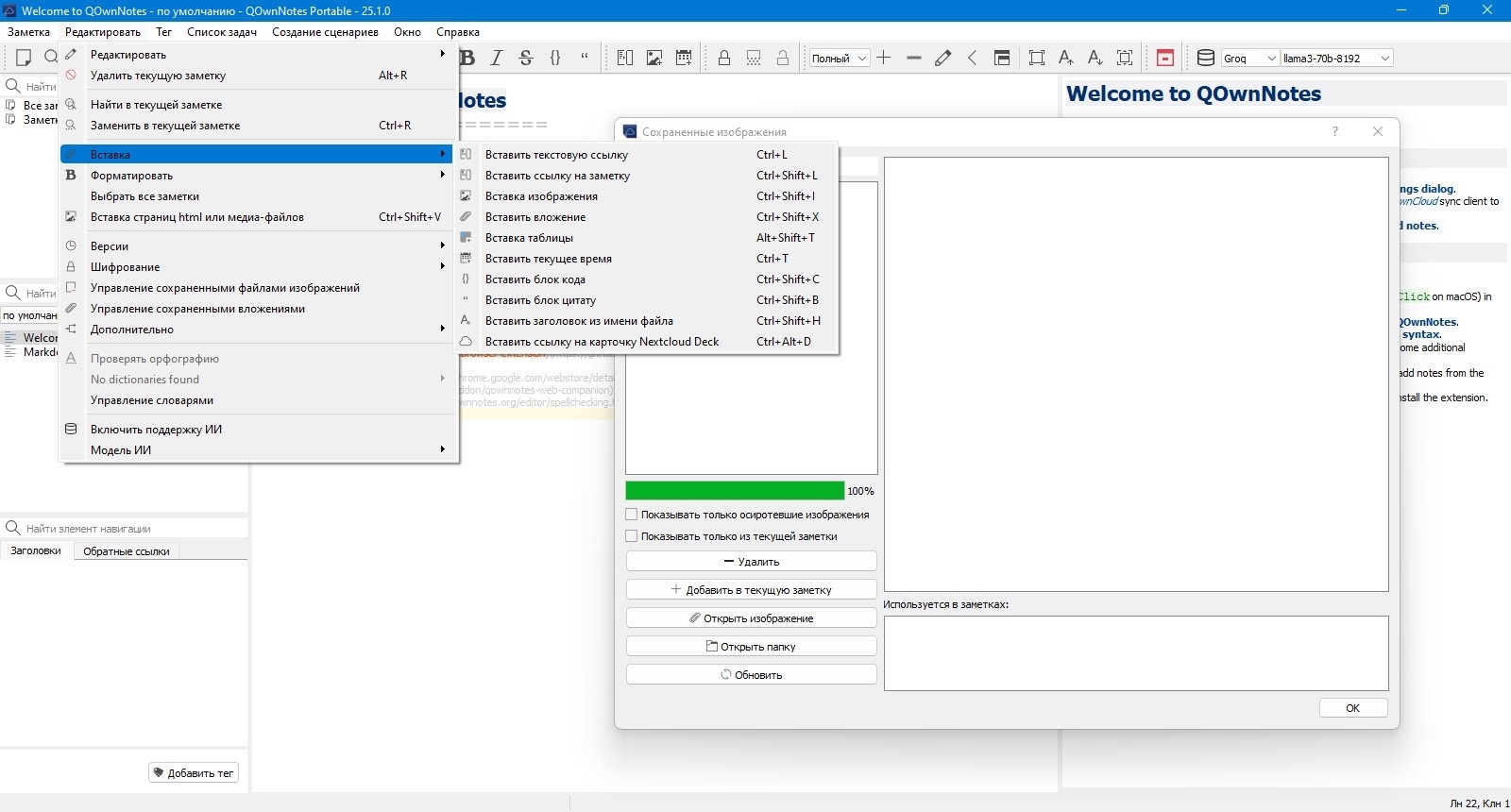The height and width of the screenshot is (812, 1511).
Task: Switch to the 'Заголовки' tab
Action: 36,550
